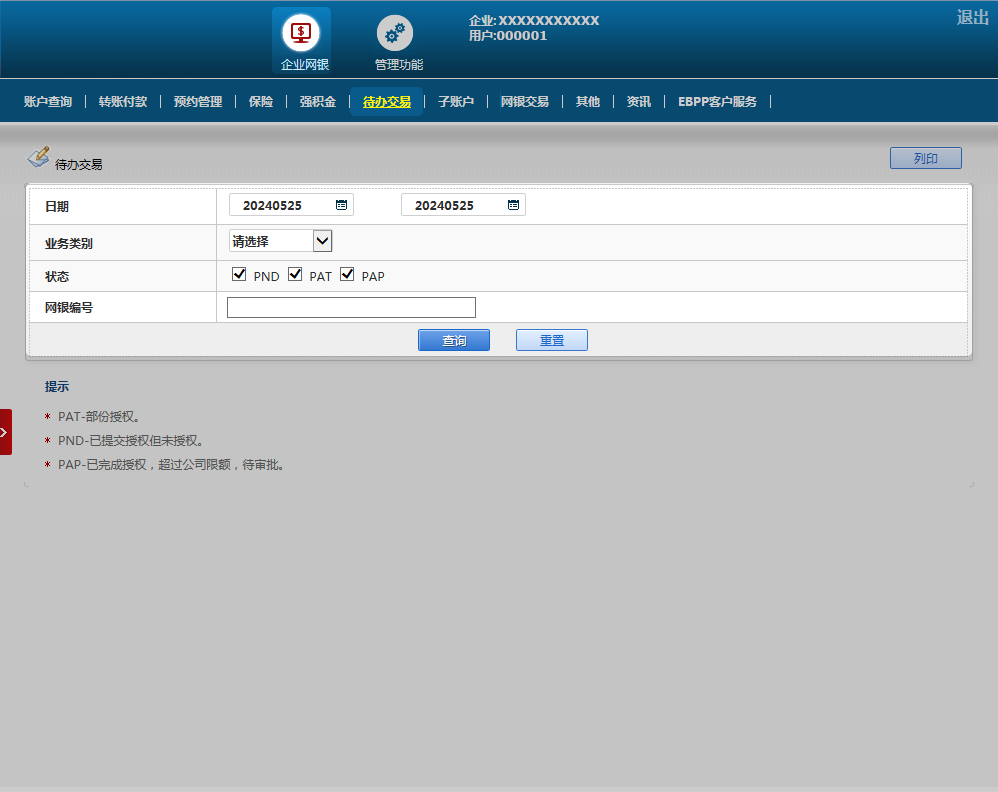998x792 pixels.
Task: Toggle the PAT status checkbox
Action: coord(295,275)
